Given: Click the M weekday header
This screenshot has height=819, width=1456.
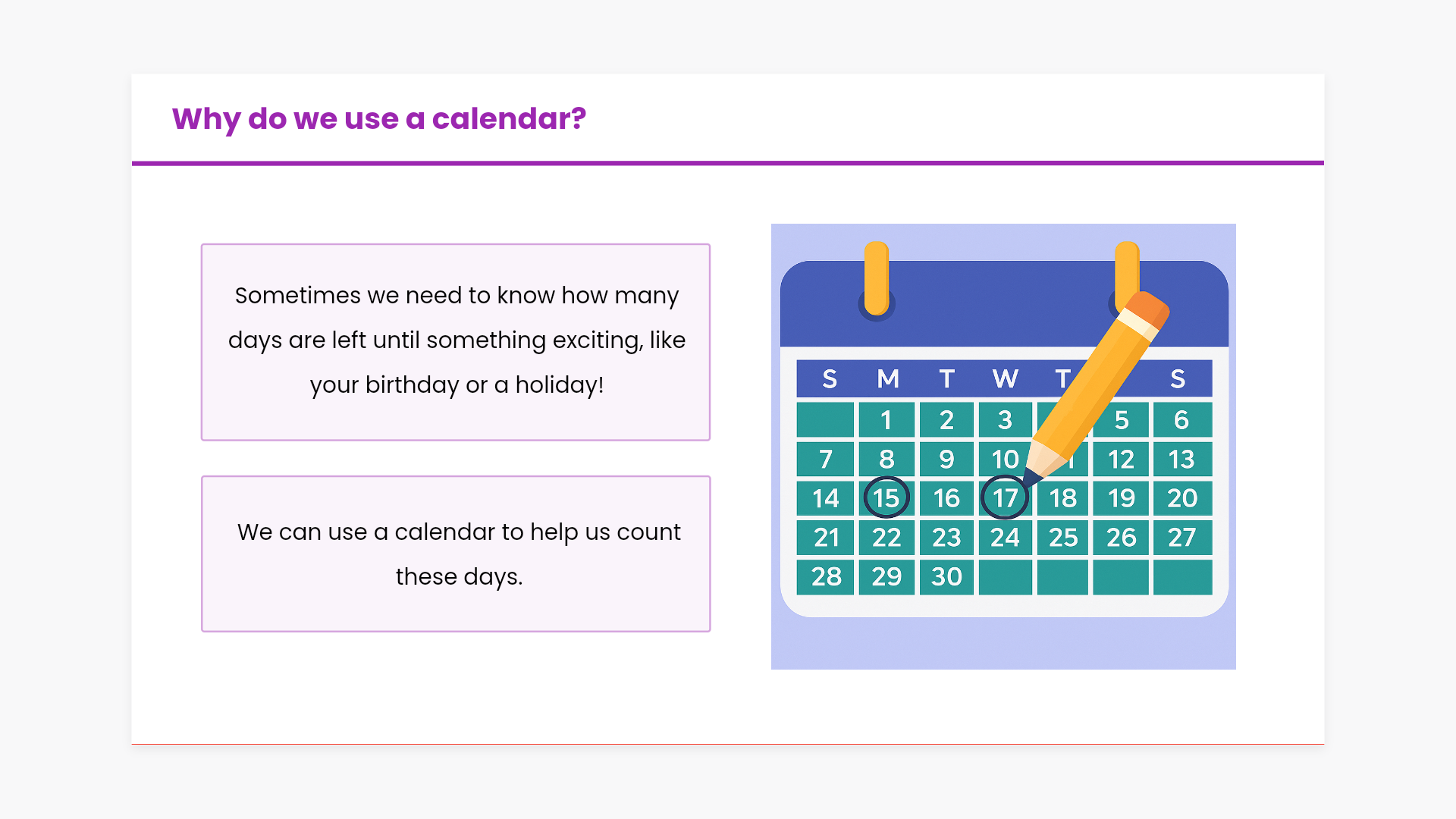Looking at the screenshot, I should tap(888, 378).
